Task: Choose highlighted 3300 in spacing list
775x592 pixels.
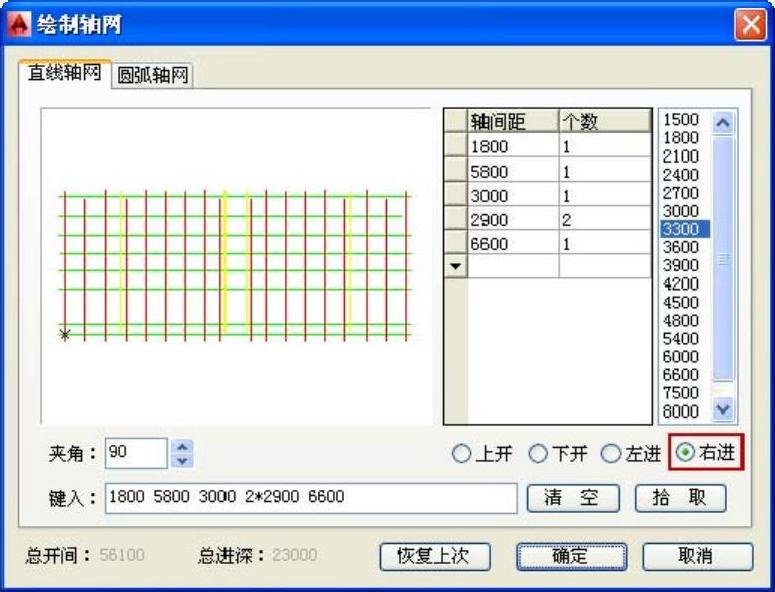Action: [x=685, y=229]
